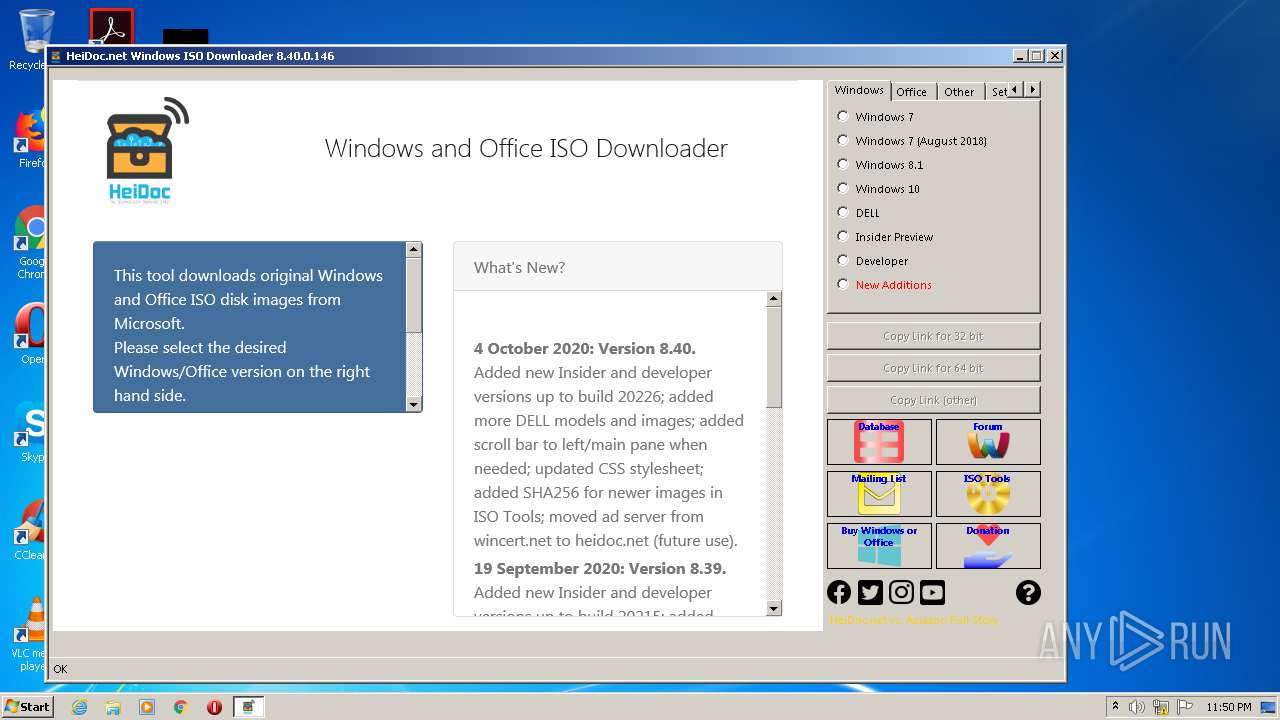The width and height of the screenshot is (1280, 720).
Task: Open the Mailing List envelope button
Action: point(879,494)
